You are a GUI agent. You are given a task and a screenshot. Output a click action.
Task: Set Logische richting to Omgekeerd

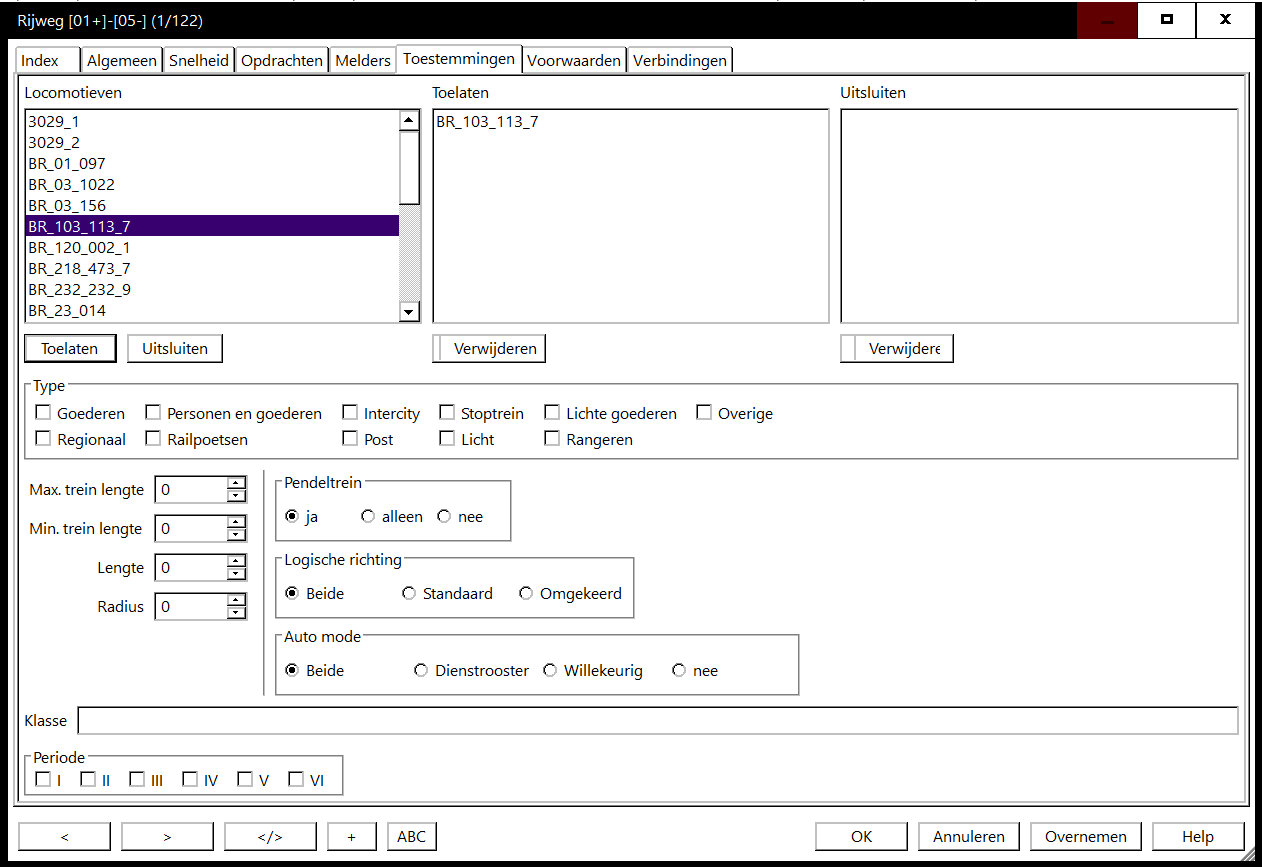click(x=526, y=594)
